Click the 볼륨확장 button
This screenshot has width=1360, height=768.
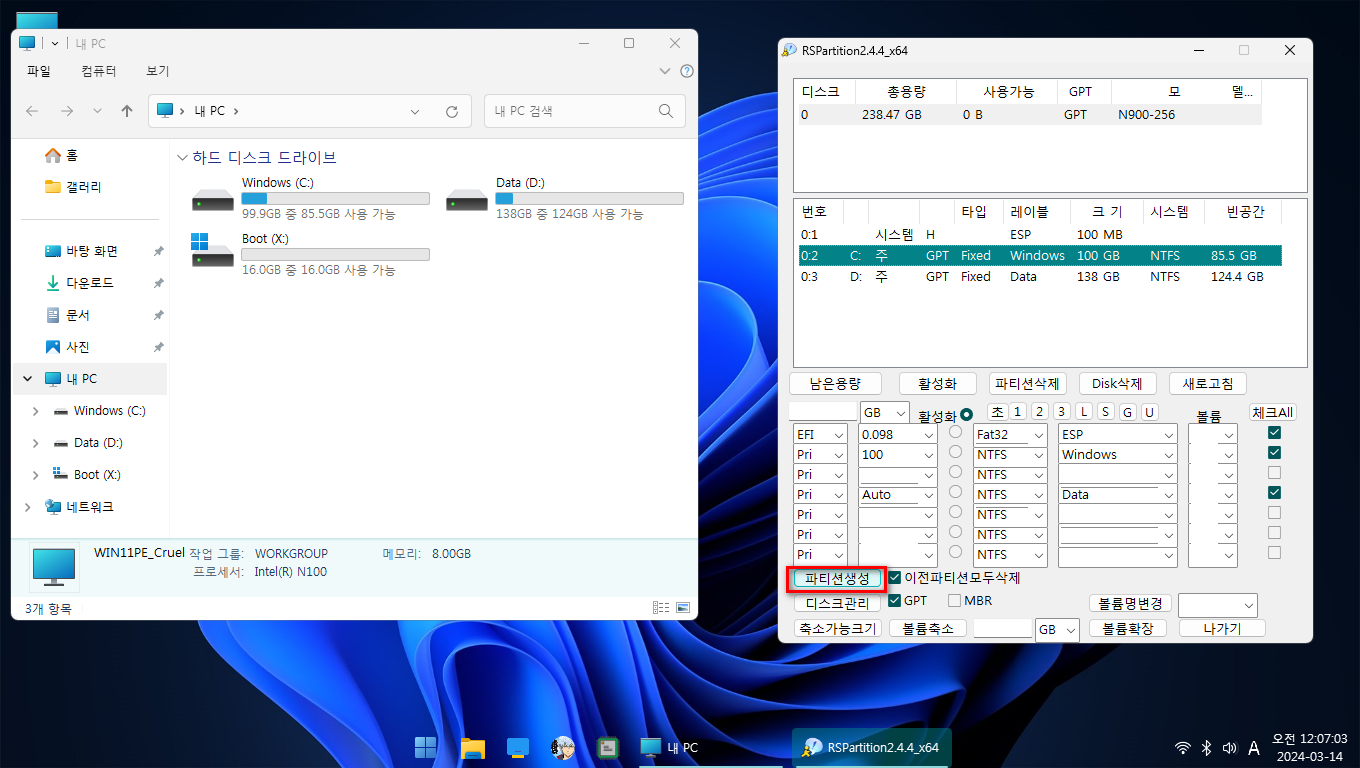click(x=1128, y=629)
